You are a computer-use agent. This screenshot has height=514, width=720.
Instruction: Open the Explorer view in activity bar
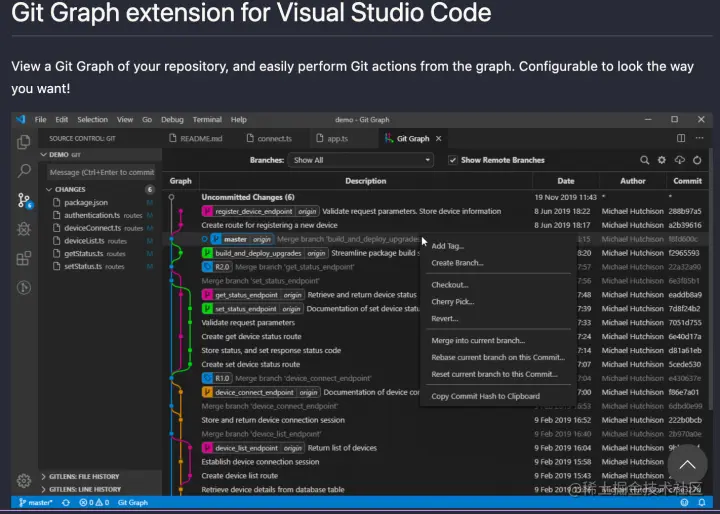coord(23,142)
